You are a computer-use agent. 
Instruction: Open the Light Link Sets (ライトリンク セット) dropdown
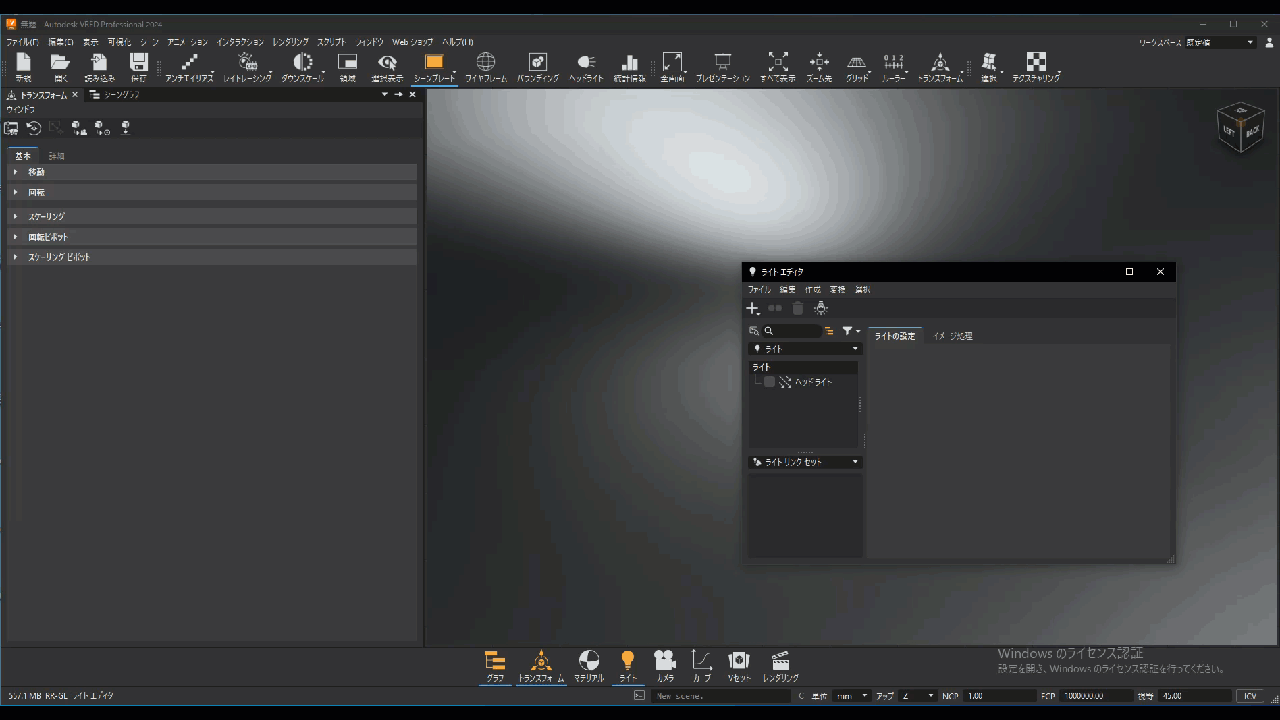point(805,462)
